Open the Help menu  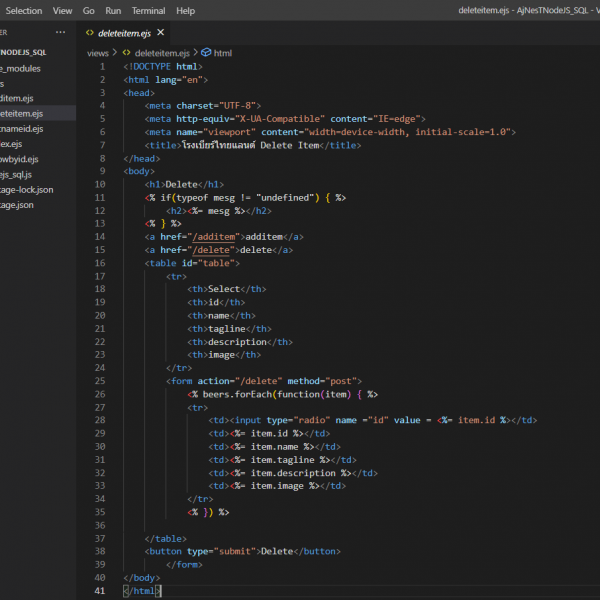coord(185,10)
